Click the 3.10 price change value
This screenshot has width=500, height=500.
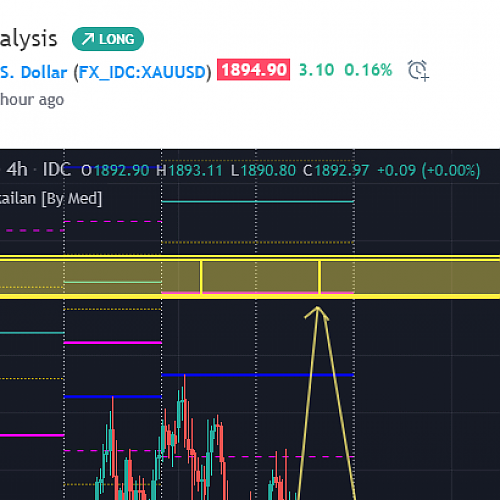(x=316, y=70)
